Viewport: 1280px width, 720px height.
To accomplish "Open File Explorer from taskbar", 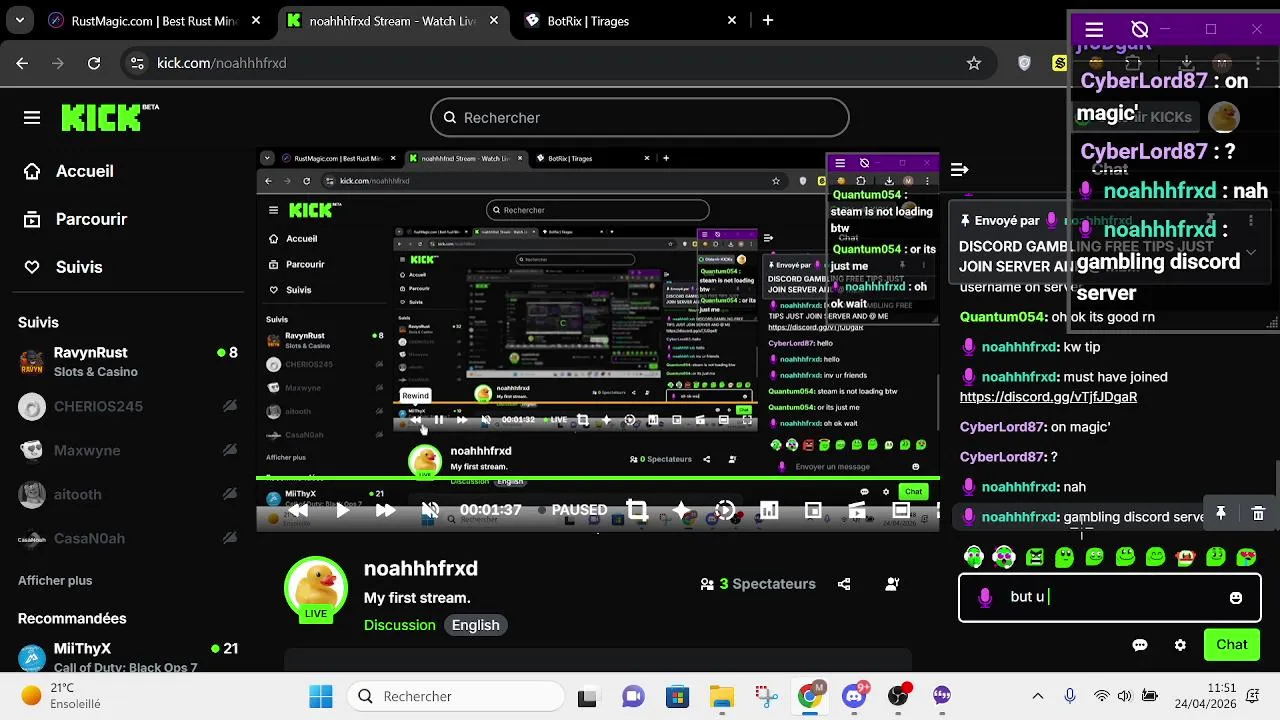I will [x=721, y=696].
